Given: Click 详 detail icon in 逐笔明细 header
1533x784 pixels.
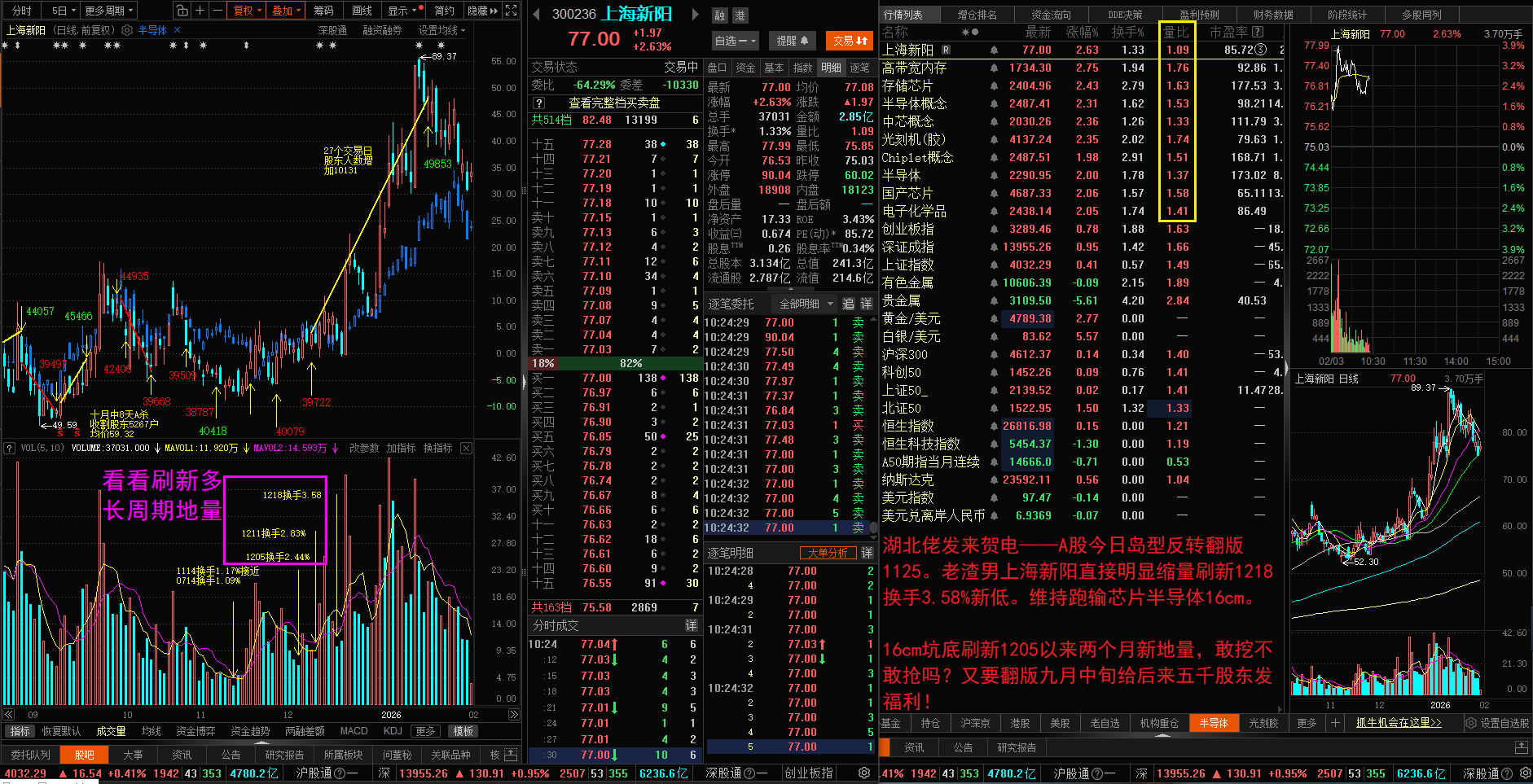Looking at the screenshot, I should coord(867,553).
